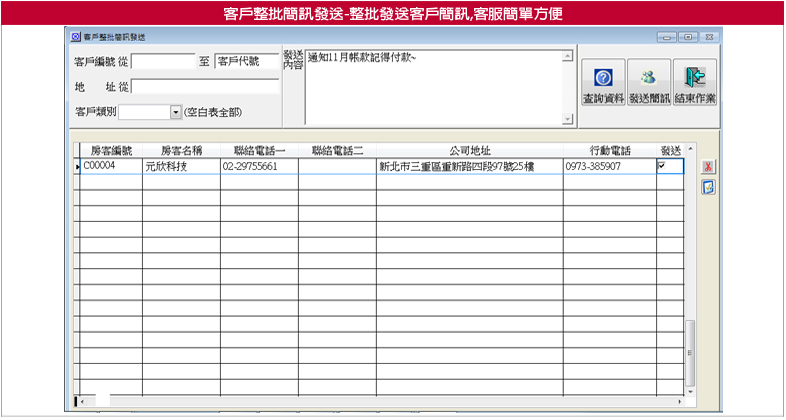Click the 客戶代號 end range field
Screen dimensions: 786x420
tap(246, 62)
